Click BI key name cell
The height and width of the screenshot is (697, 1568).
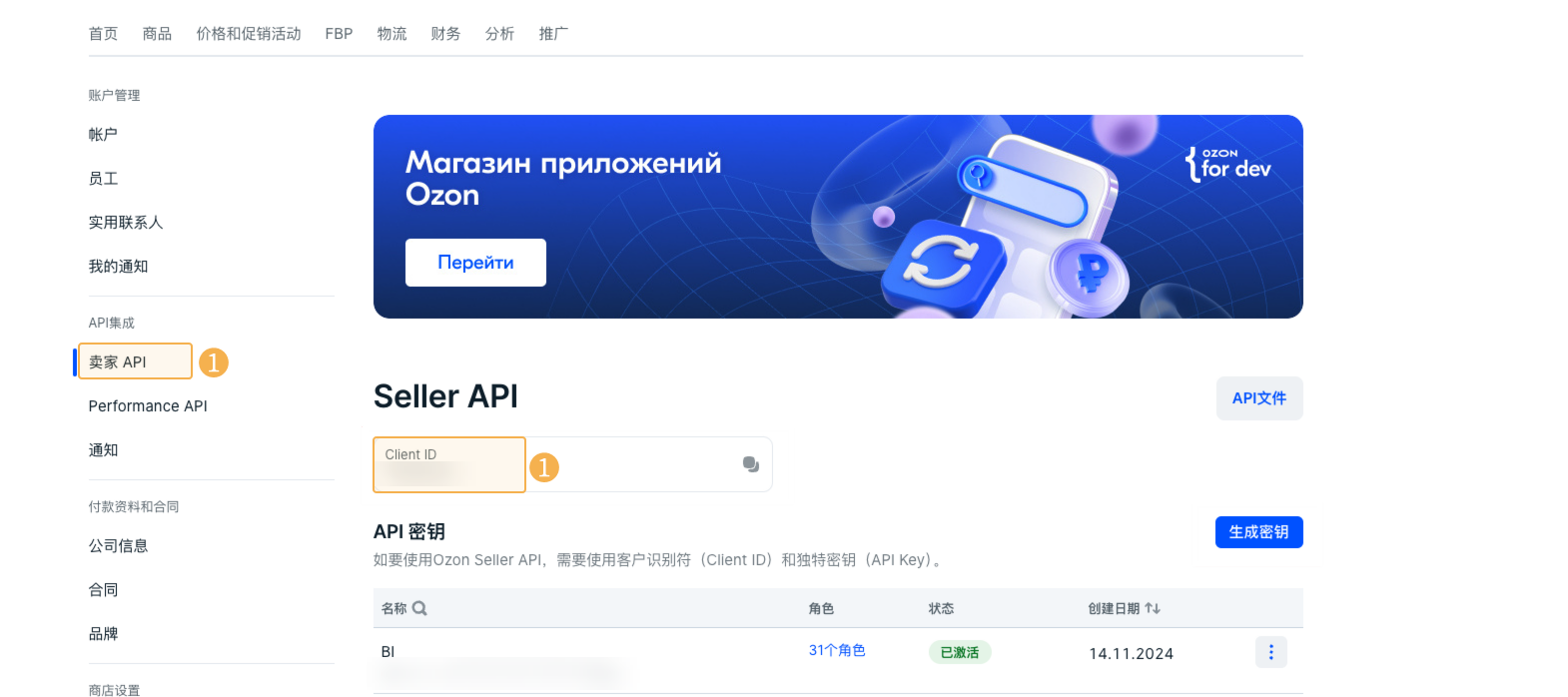click(x=388, y=652)
